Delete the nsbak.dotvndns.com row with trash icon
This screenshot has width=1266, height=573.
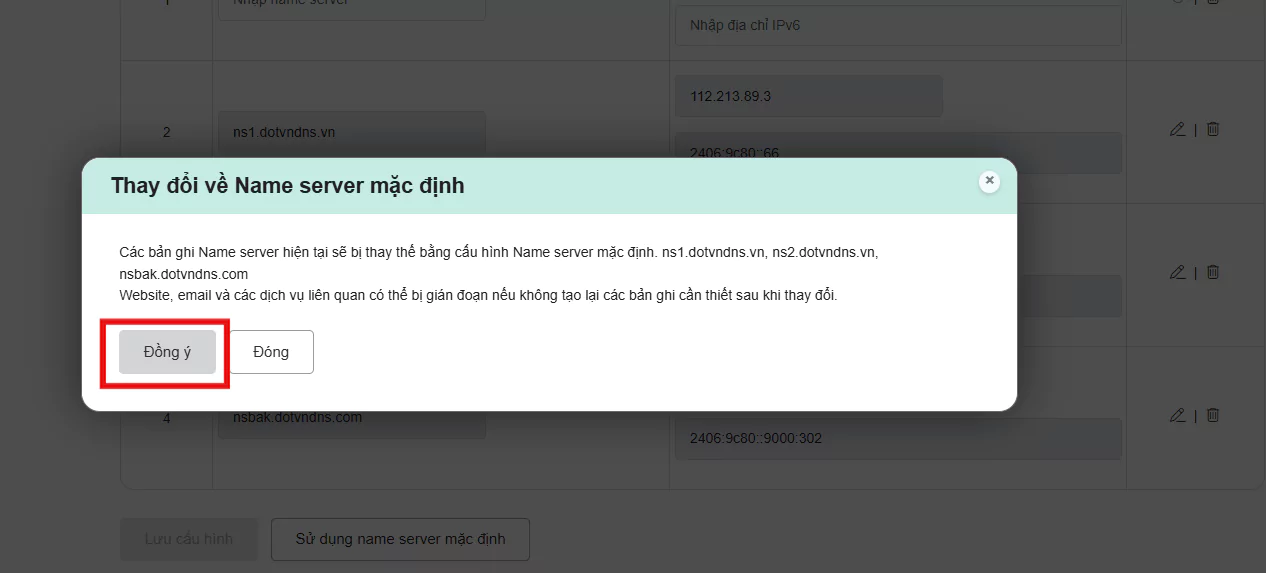(x=1213, y=415)
